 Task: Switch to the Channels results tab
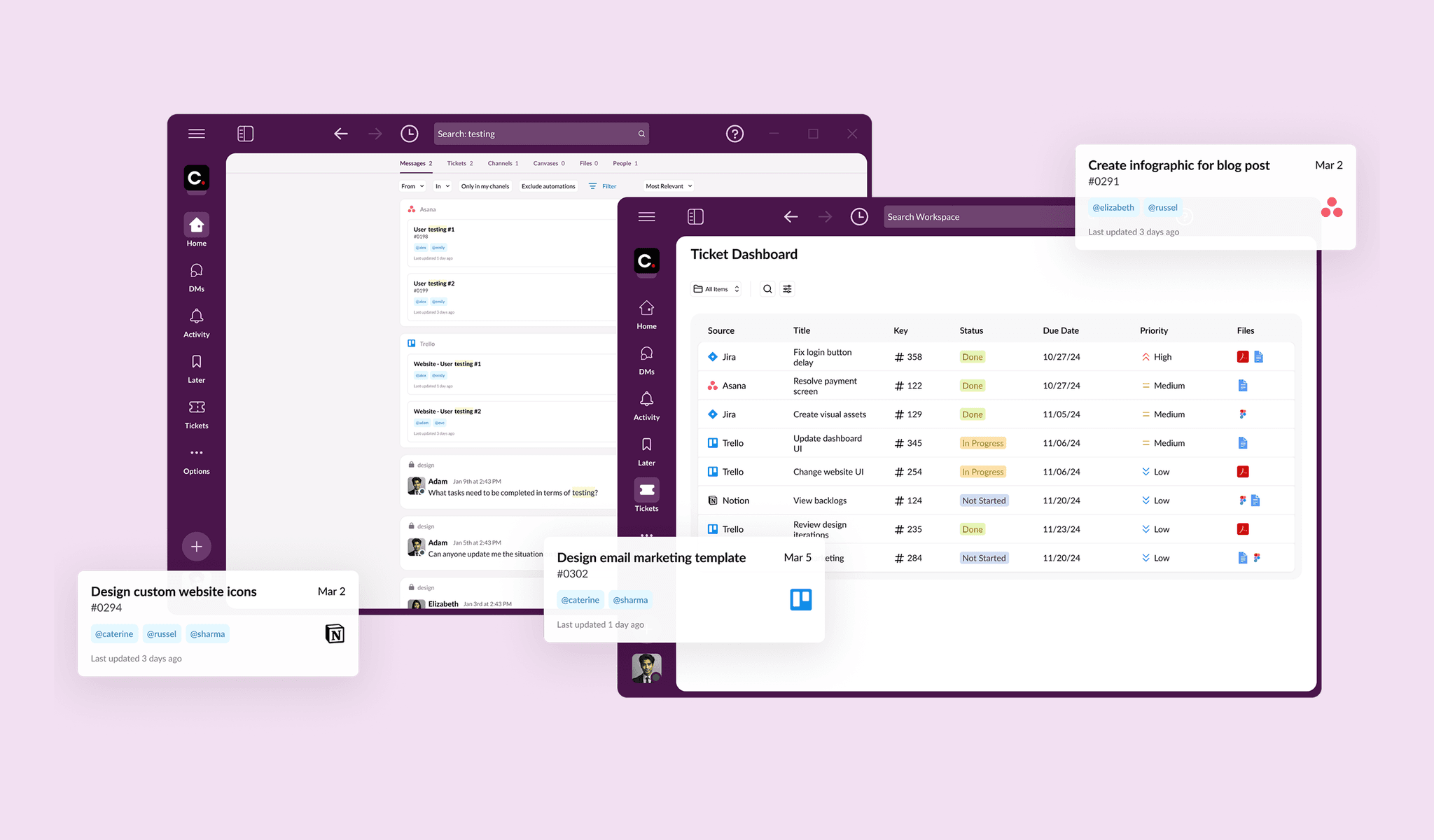(503, 164)
